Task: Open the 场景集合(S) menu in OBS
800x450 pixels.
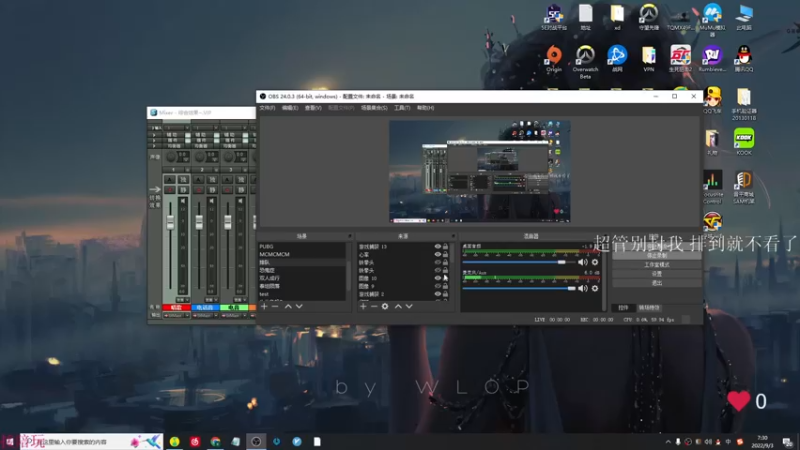Action: (374, 108)
